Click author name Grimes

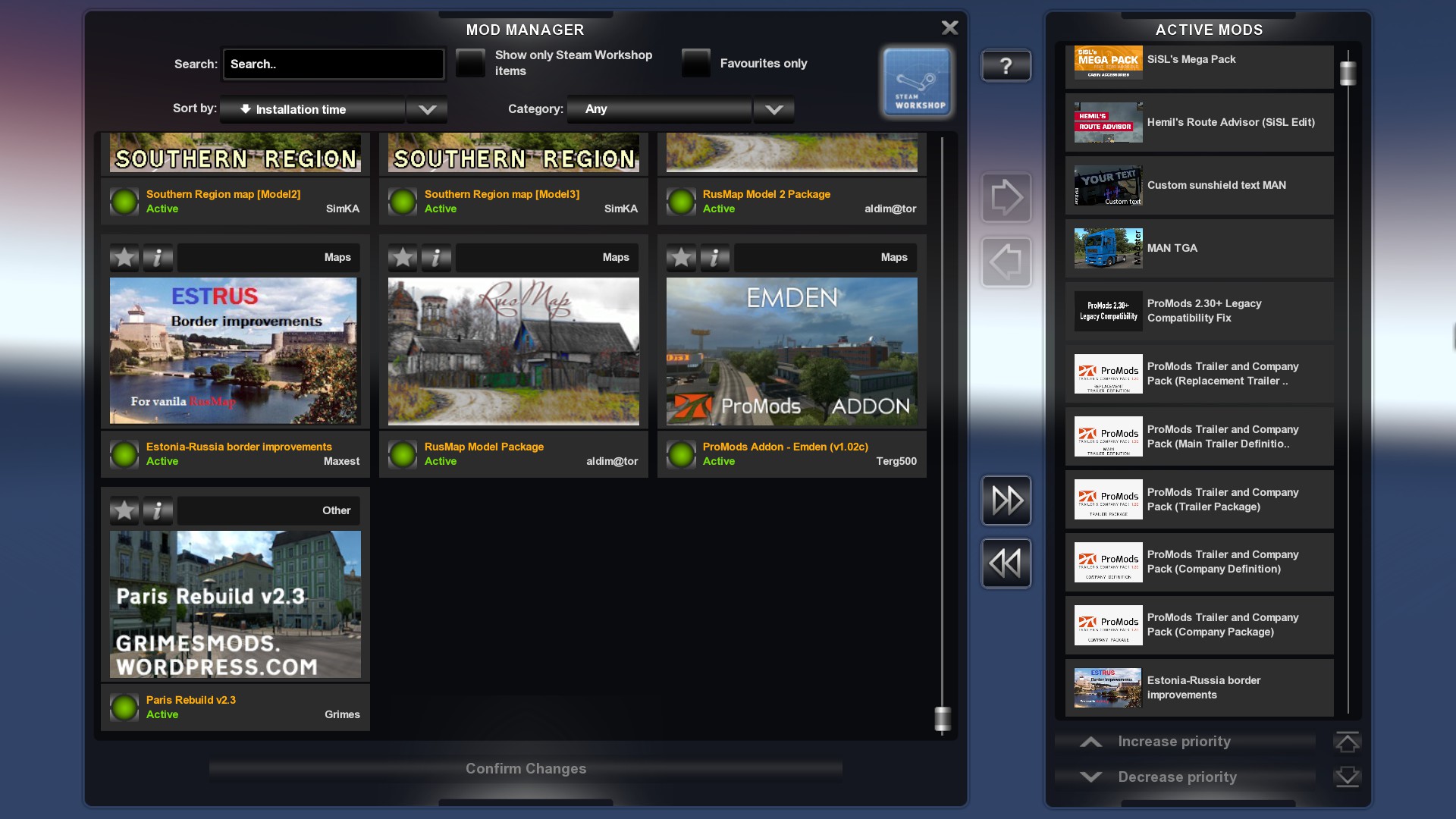[342, 714]
